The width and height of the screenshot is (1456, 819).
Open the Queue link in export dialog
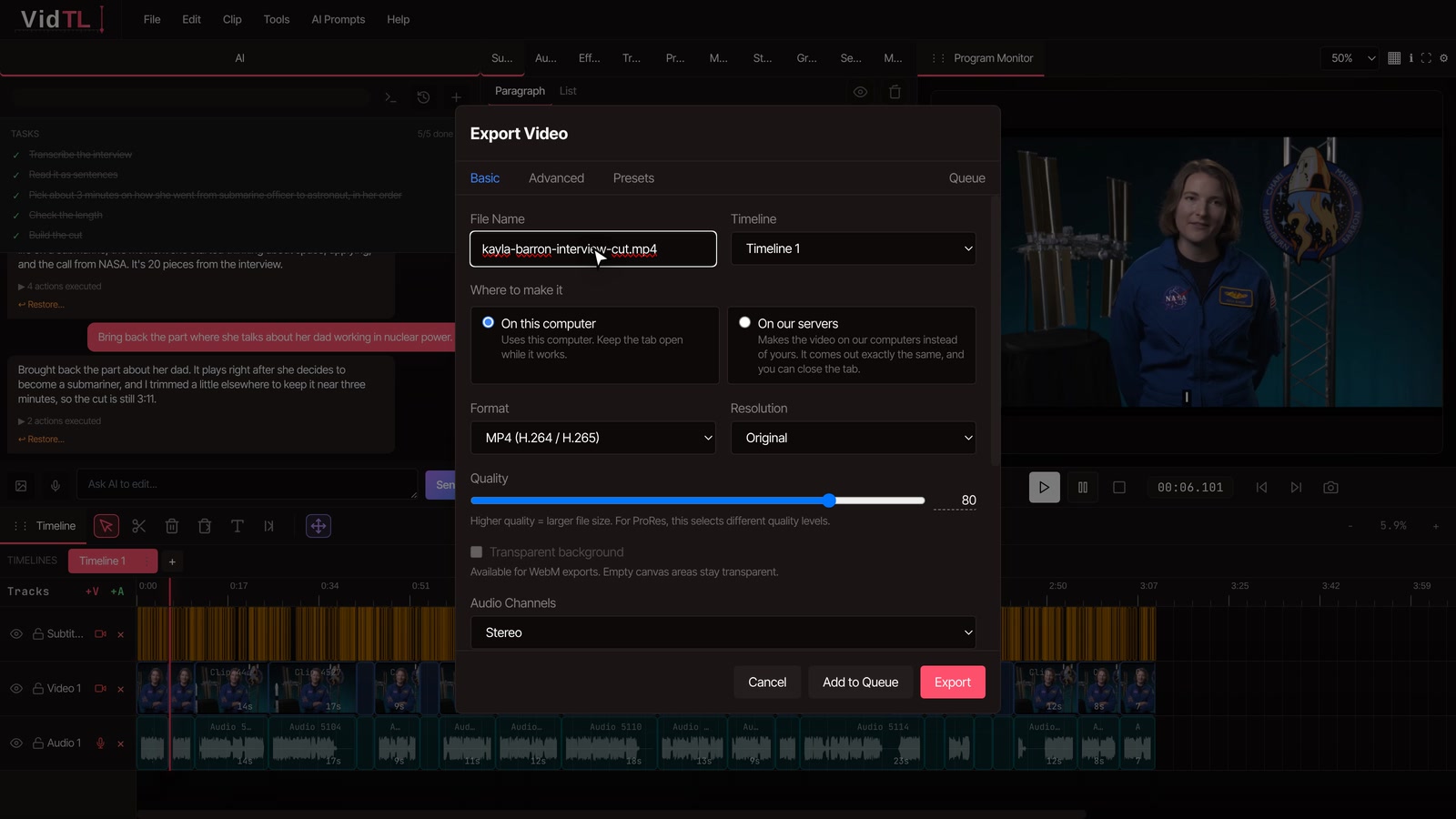(x=966, y=178)
